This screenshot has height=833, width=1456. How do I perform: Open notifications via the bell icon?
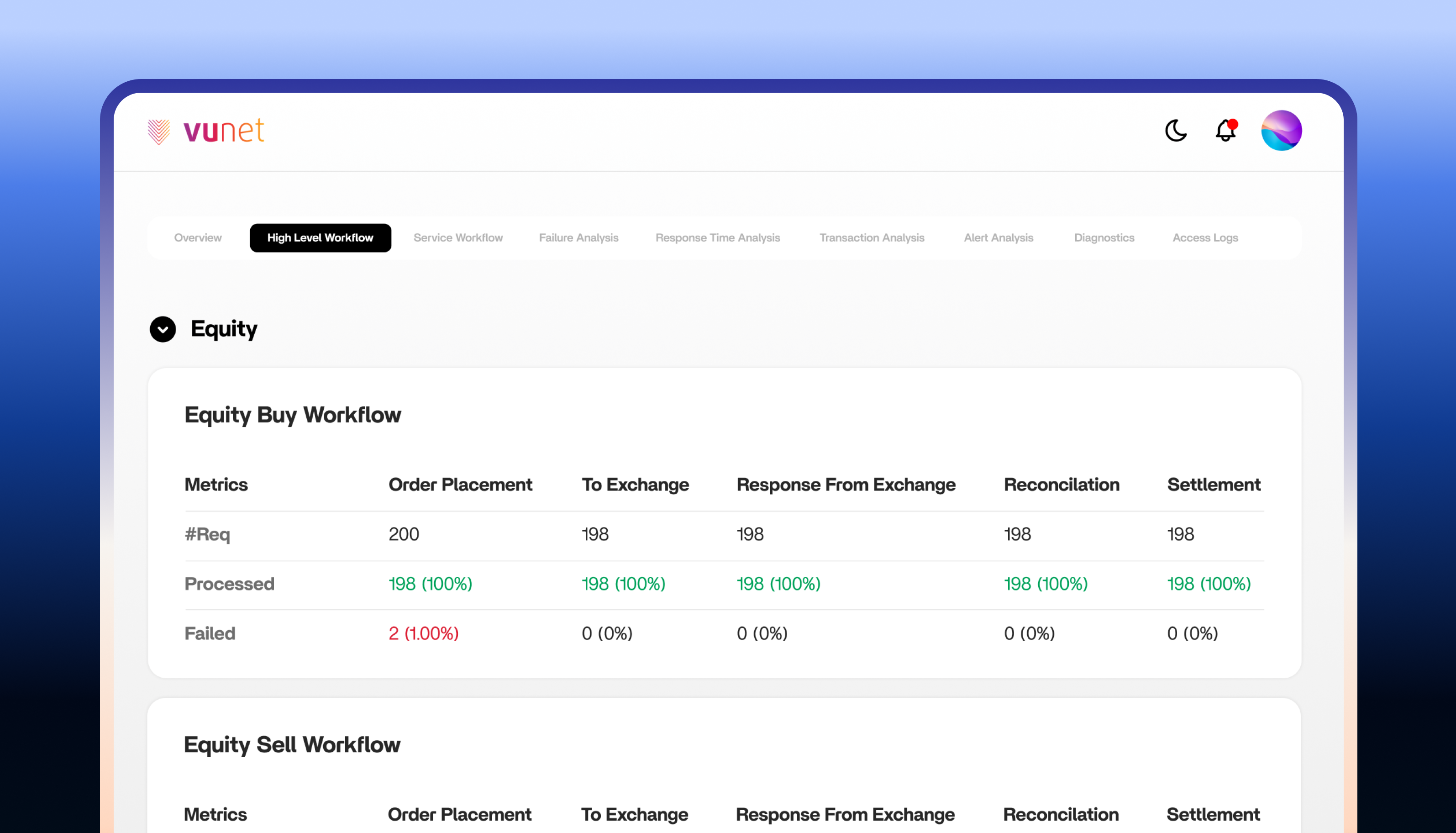pyautogui.click(x=1225, y=131)
